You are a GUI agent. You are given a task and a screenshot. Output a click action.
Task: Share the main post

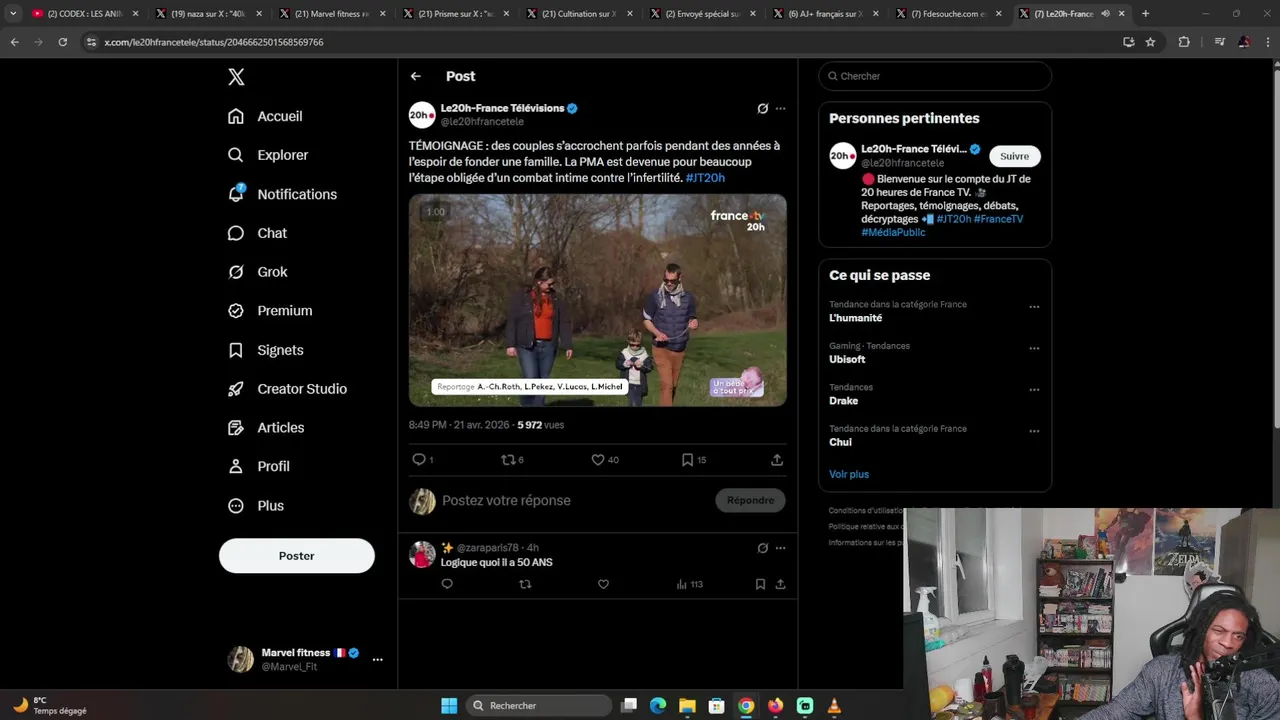(777, 460)
